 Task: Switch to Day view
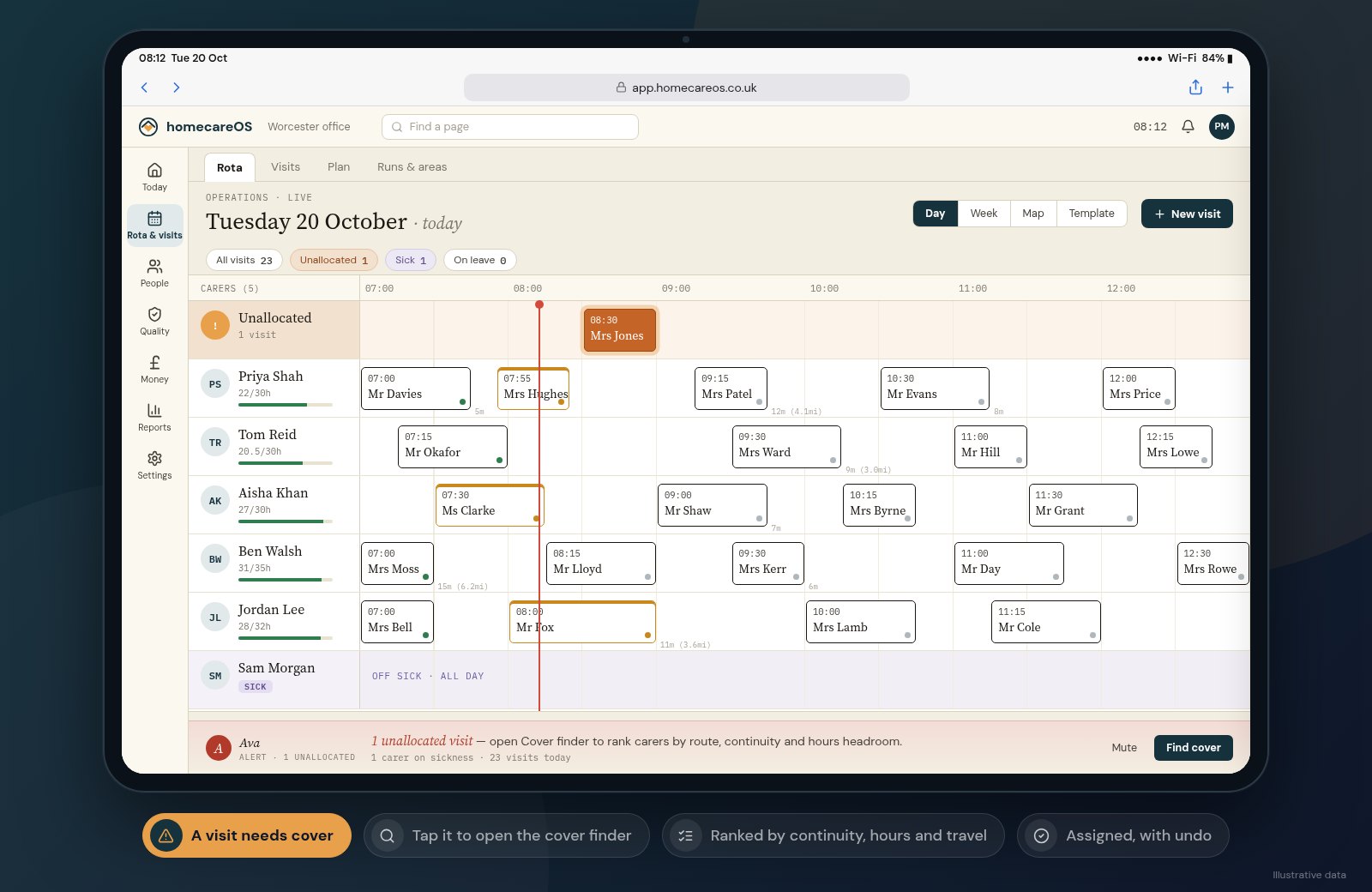pos(936,214)
